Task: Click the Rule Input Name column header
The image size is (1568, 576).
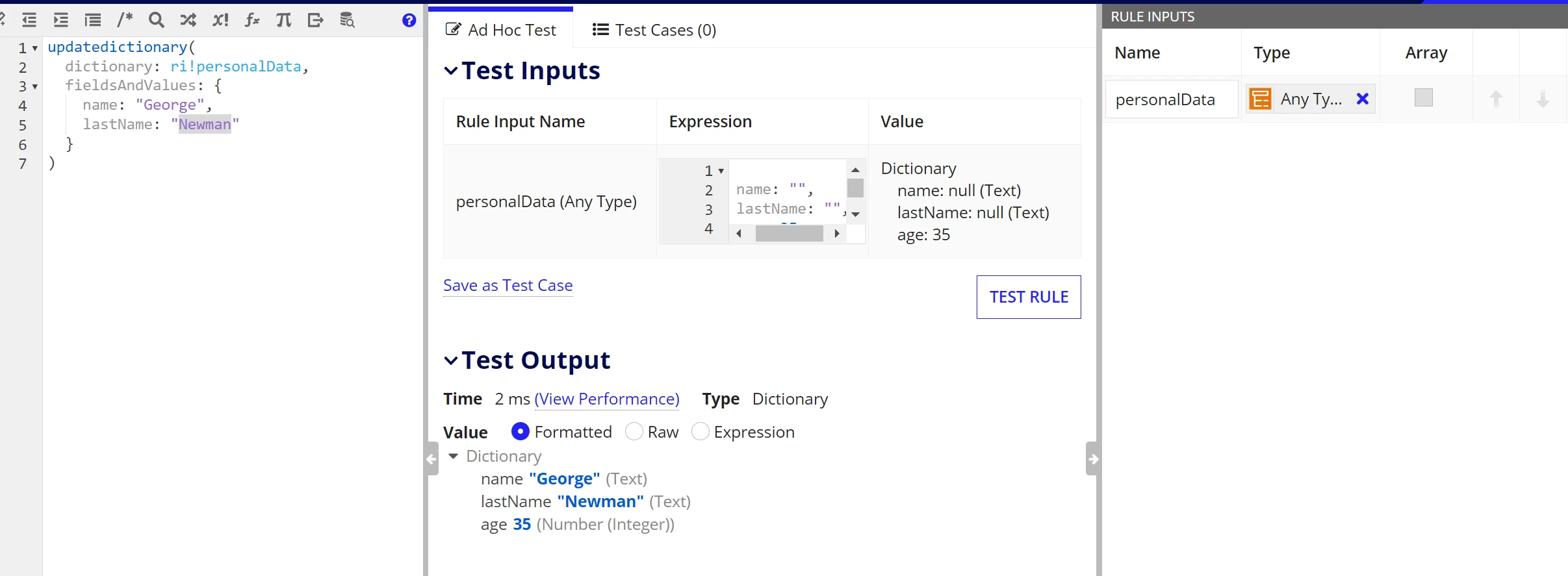Action: 521,121
